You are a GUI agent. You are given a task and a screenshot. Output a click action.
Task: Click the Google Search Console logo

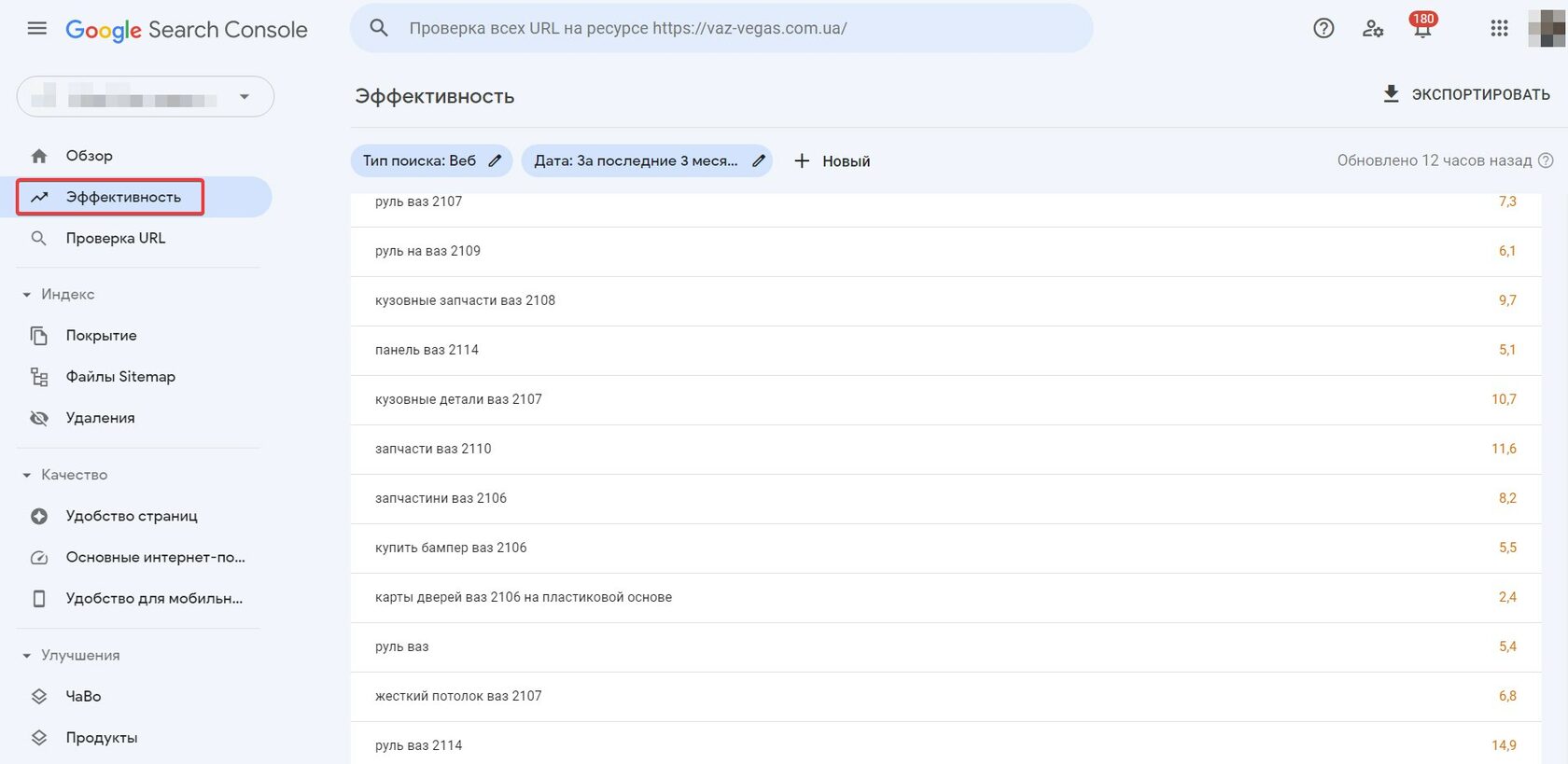tap(187, 30)
